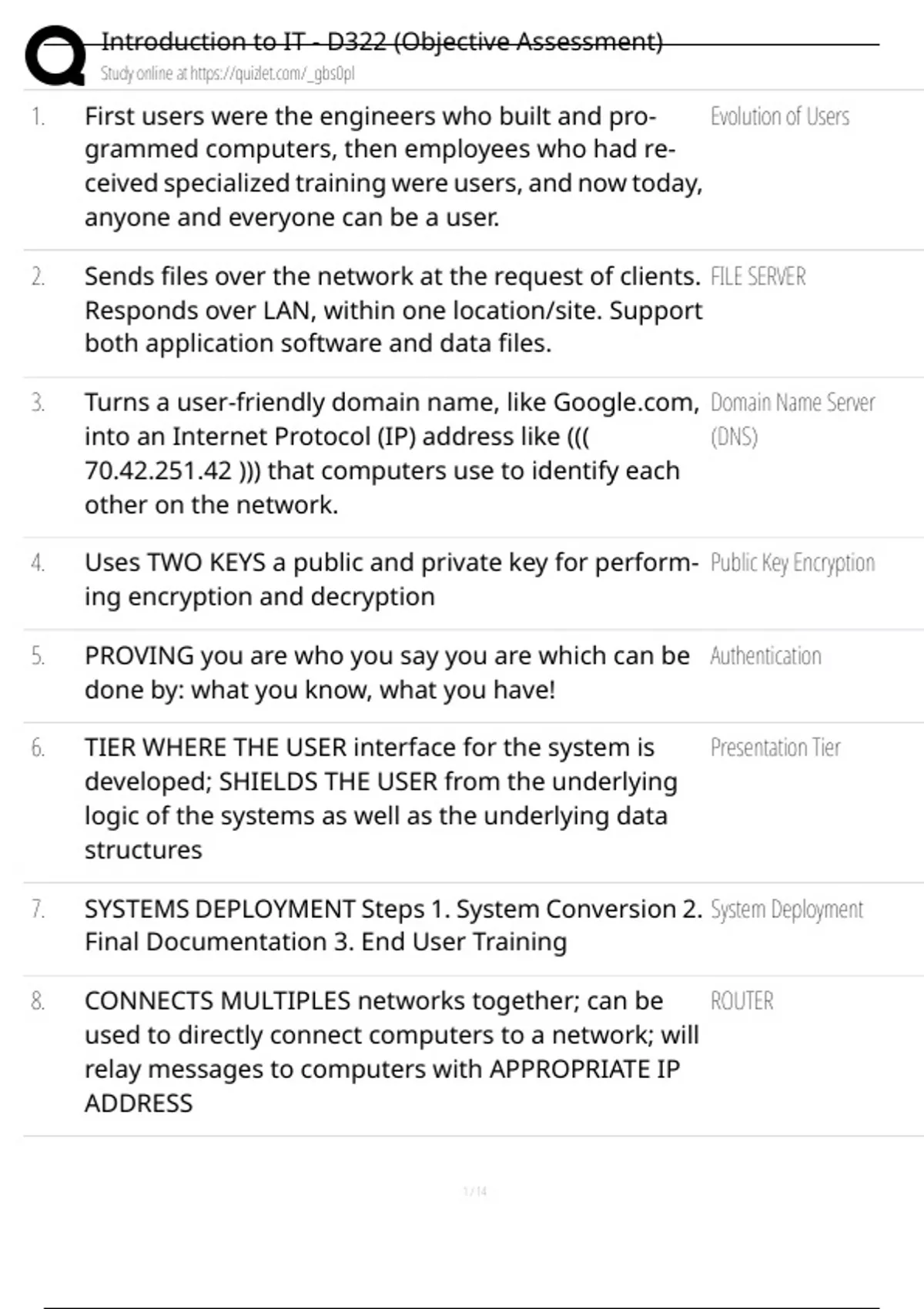The width and height of the screenshot is (924, 1309).
Task: Select the 'Evolution of Users' term
Action: [x=779, y=117]
